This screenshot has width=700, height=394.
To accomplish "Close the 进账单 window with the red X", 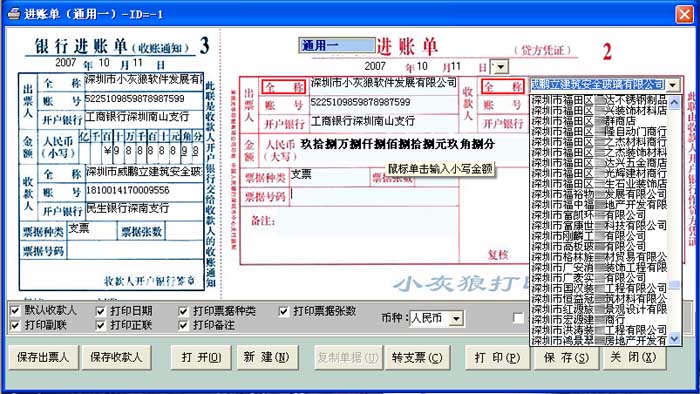I will tap(684, 14).
